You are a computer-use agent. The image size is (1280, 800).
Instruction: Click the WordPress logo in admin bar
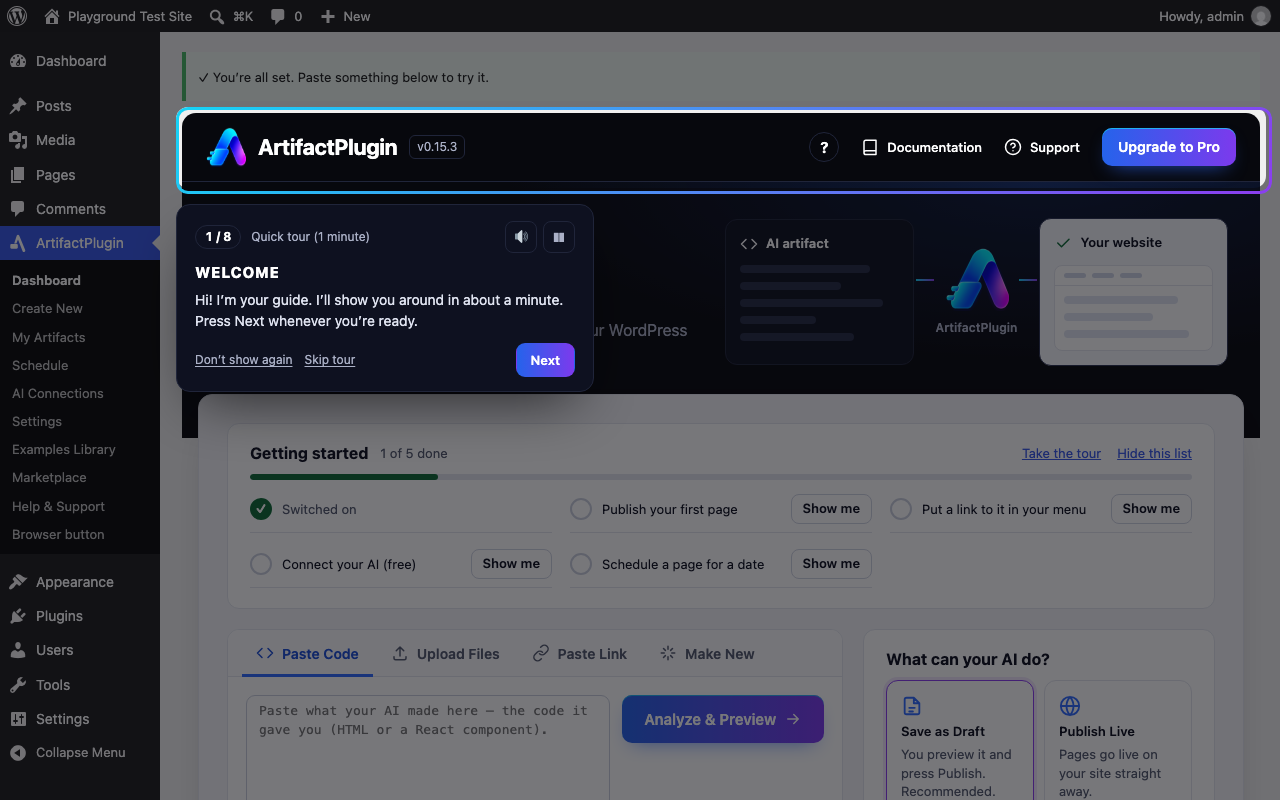17,16
